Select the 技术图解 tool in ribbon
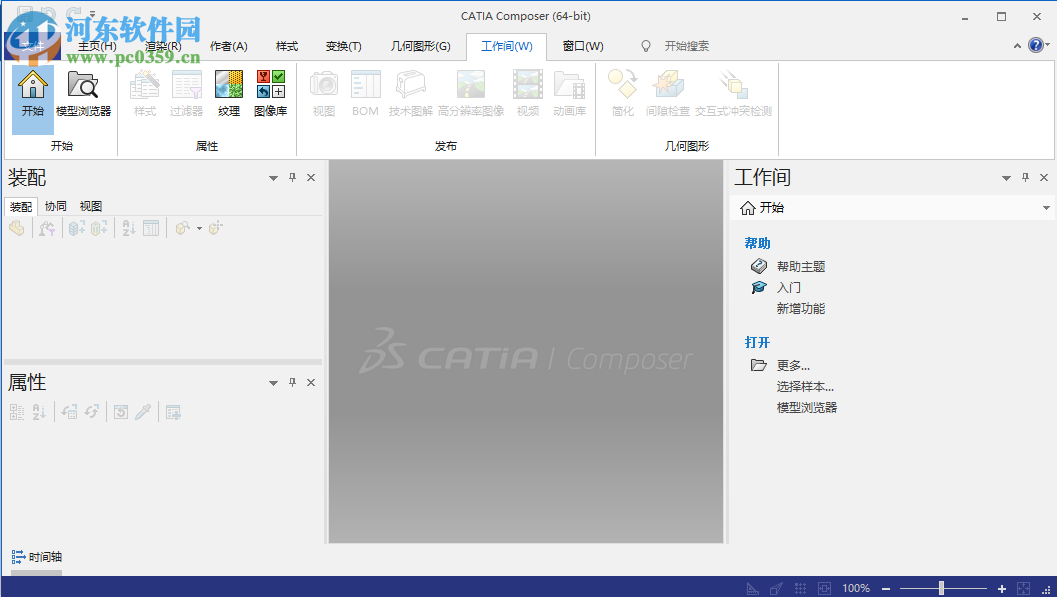 [x=412, y=93]
